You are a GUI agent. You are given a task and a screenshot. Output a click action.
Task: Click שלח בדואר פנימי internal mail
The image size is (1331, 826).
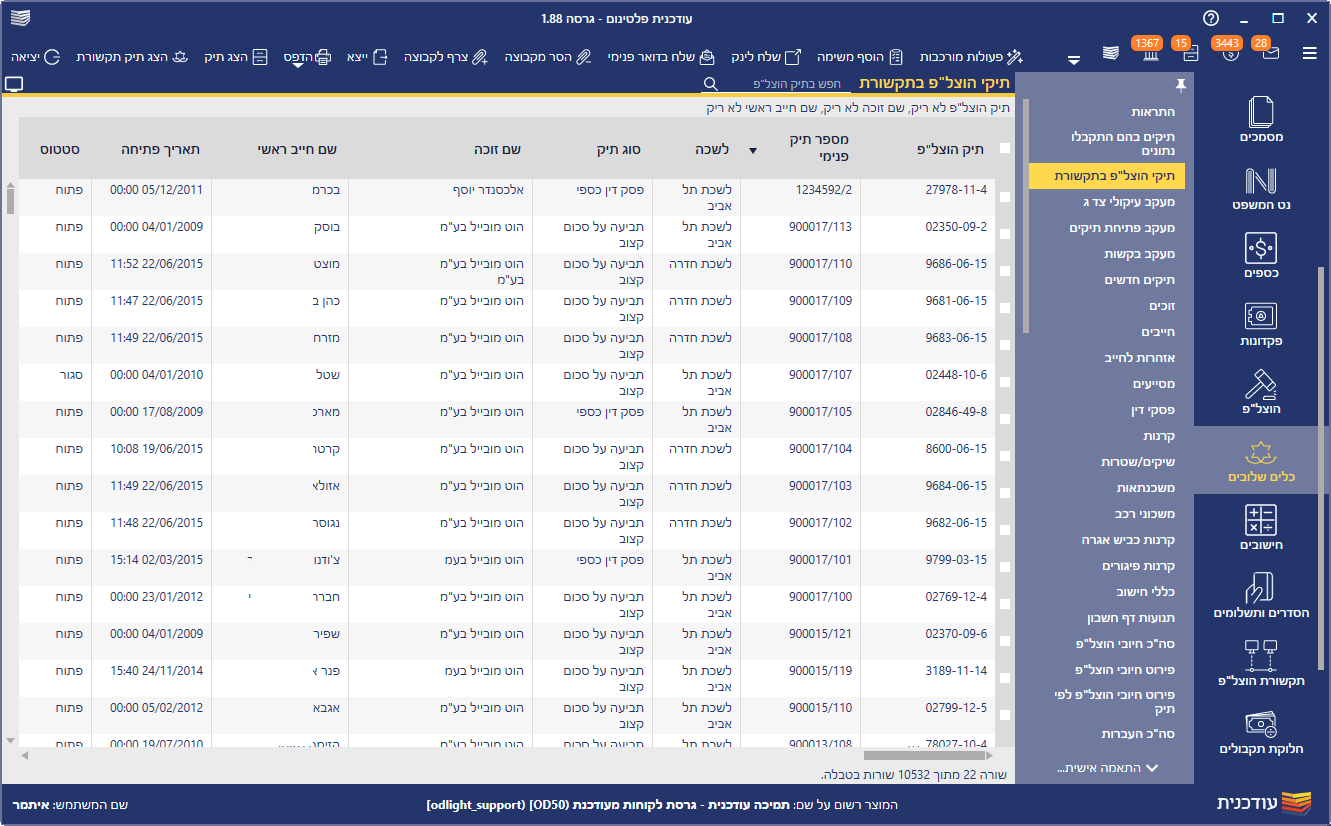click(x=661, y=57)
